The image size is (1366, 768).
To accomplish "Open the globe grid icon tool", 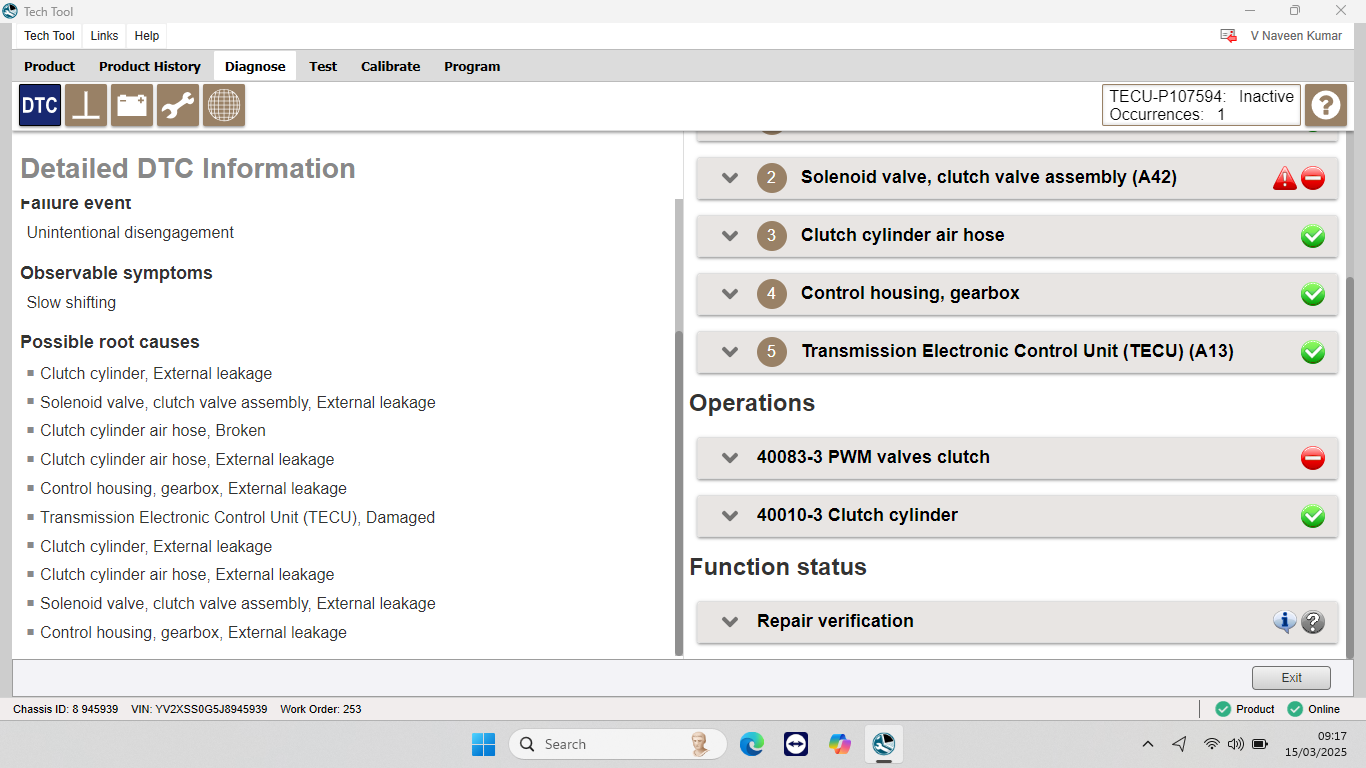I will pyautogui.click(x=224, y=105).
